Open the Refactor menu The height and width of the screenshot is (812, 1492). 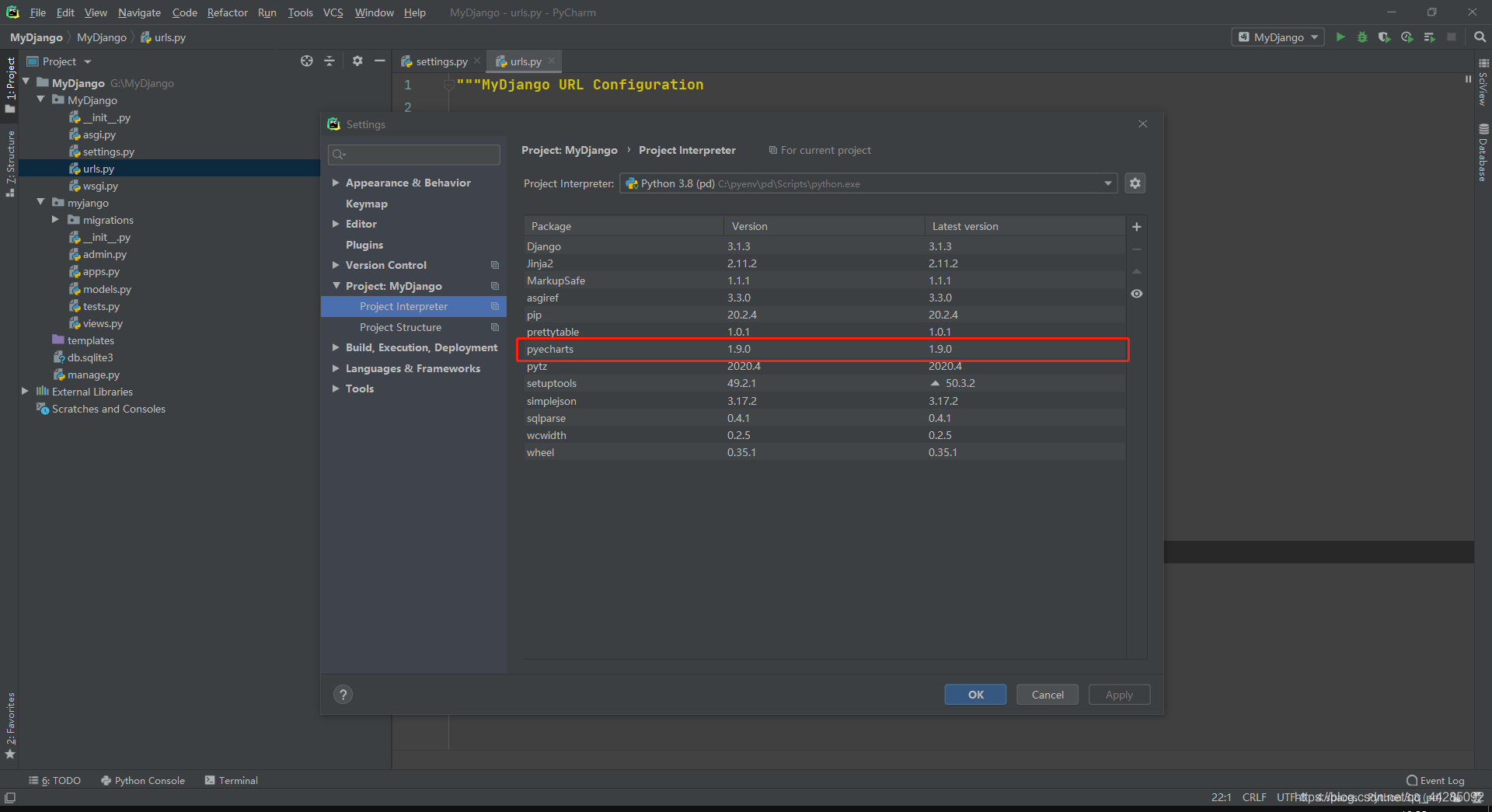click(227, 12)
